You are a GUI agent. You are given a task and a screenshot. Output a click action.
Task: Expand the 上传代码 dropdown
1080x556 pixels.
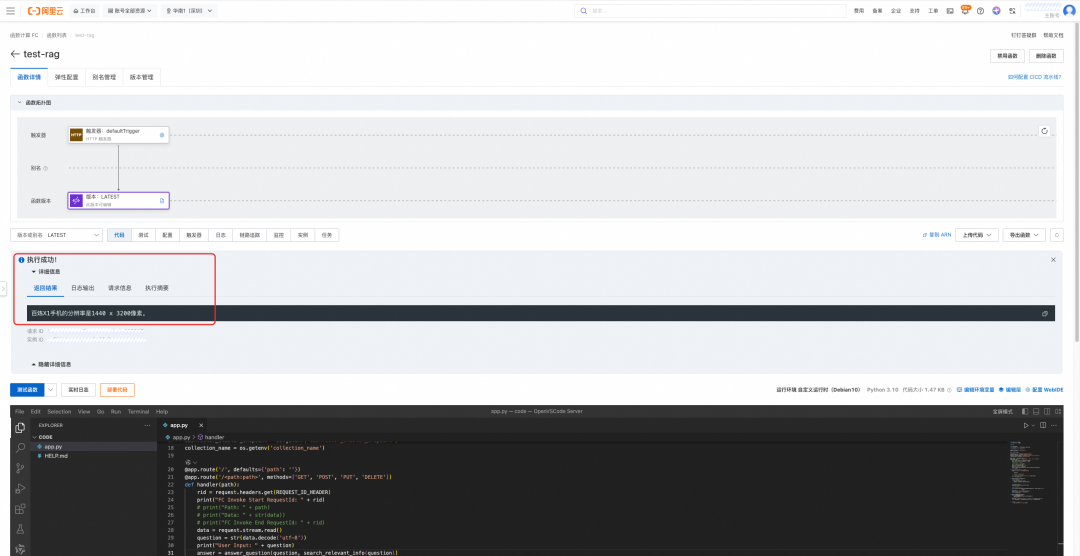pyautogui.click(x=976, y=235)
